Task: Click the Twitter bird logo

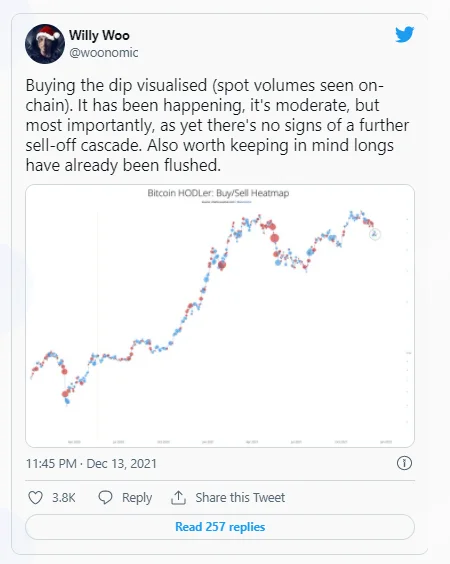Action: [405, 34]
